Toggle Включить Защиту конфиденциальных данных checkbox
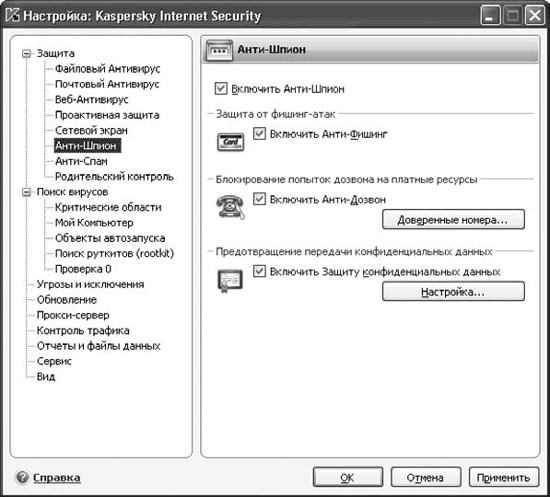The height and width of the screenshot is (497, 550). pyautogui.click(x=259, y=271)
